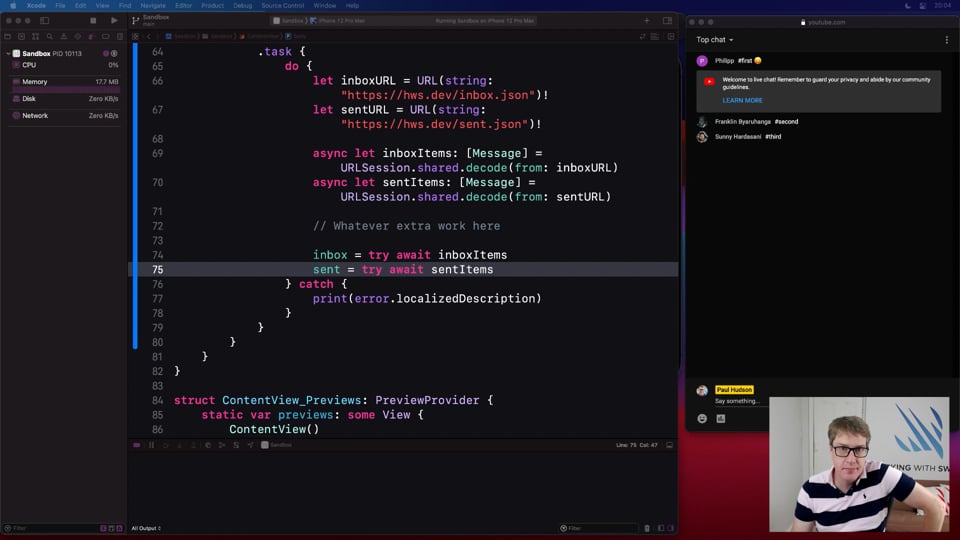Click Step Out in the debug bar
This screenshot has width=960, height=540.
pyautogui.click(x=193, y=445)
